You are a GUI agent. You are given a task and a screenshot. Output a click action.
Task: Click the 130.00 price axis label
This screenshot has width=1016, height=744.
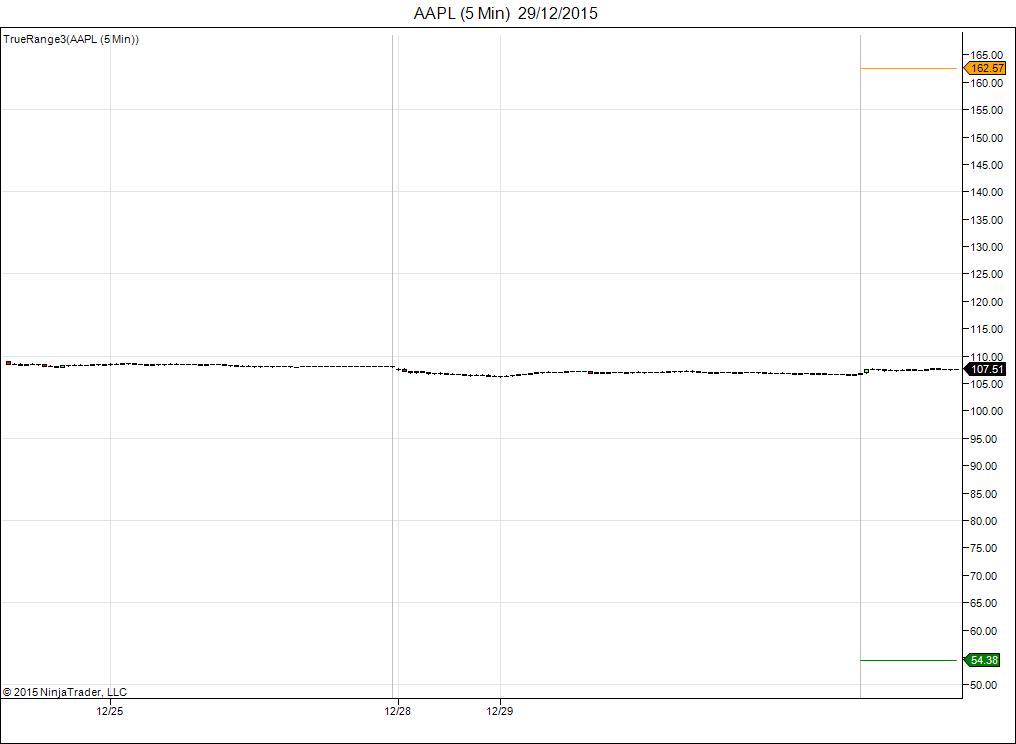pos(986,247)
